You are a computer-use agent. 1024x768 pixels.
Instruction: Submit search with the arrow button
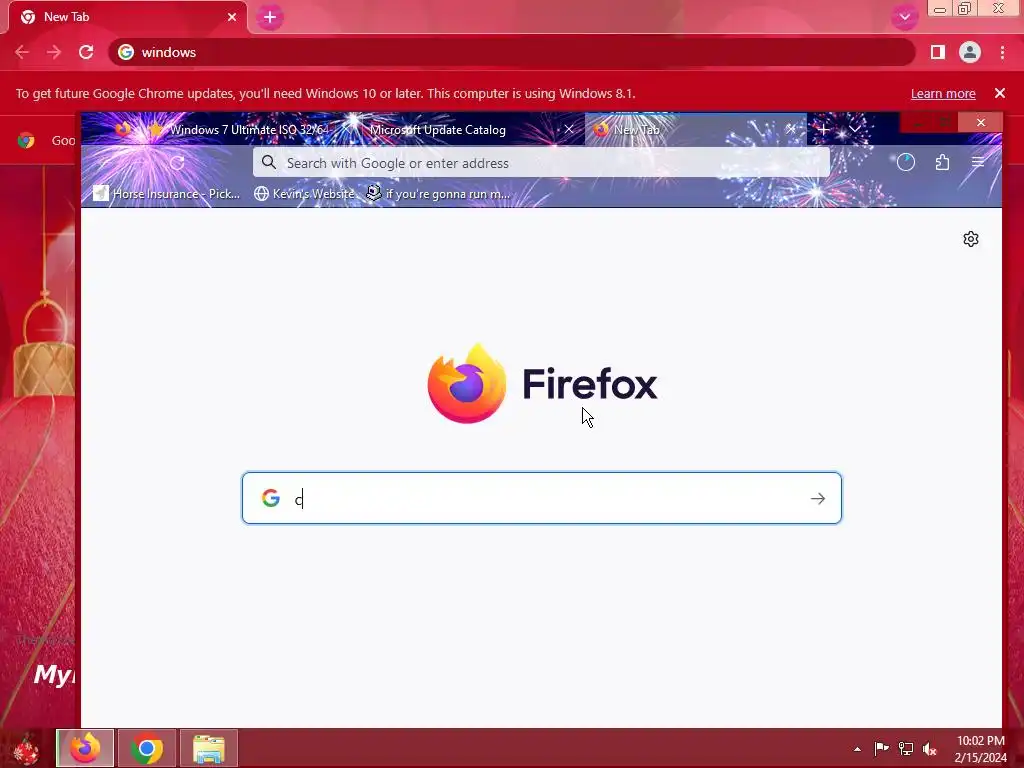point(818,499)
